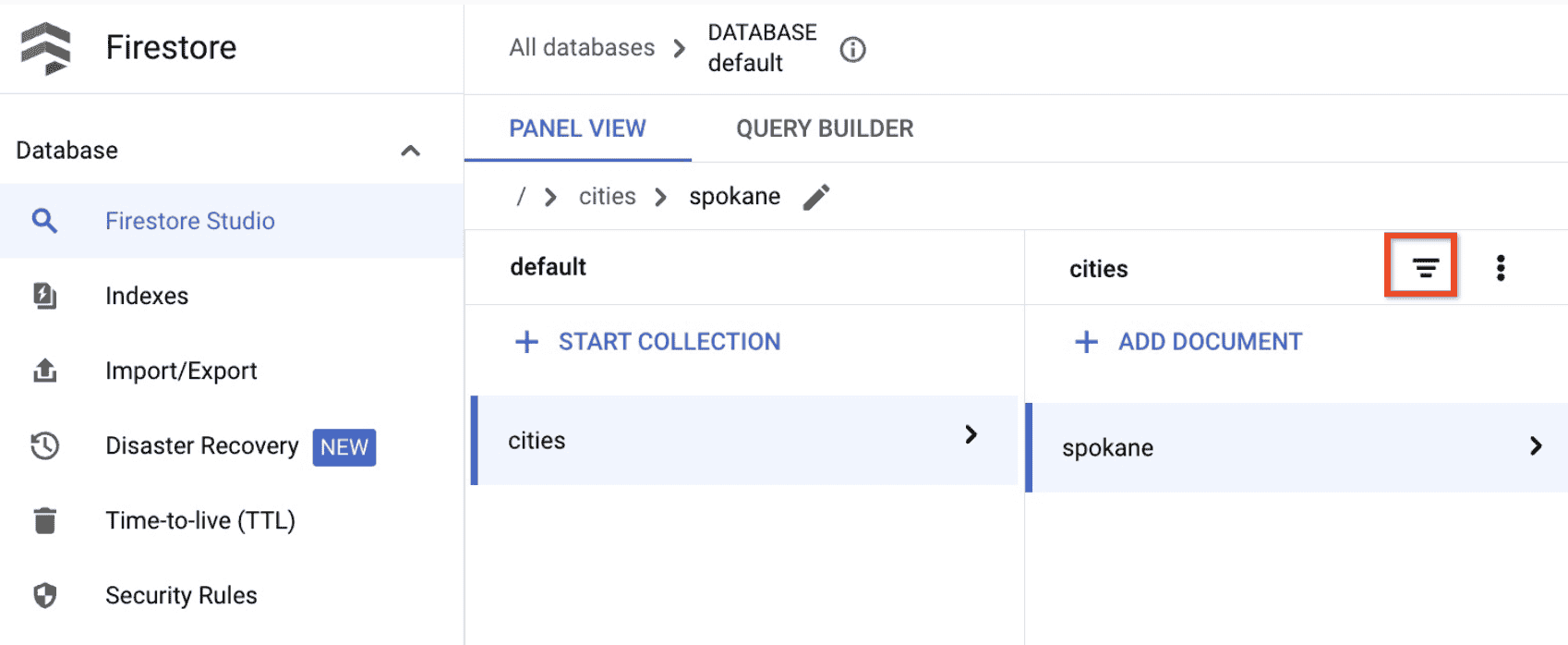Expand the spokane document row arrow
The height and width of the screenshot is (645, 1568).
(1535, 446)
